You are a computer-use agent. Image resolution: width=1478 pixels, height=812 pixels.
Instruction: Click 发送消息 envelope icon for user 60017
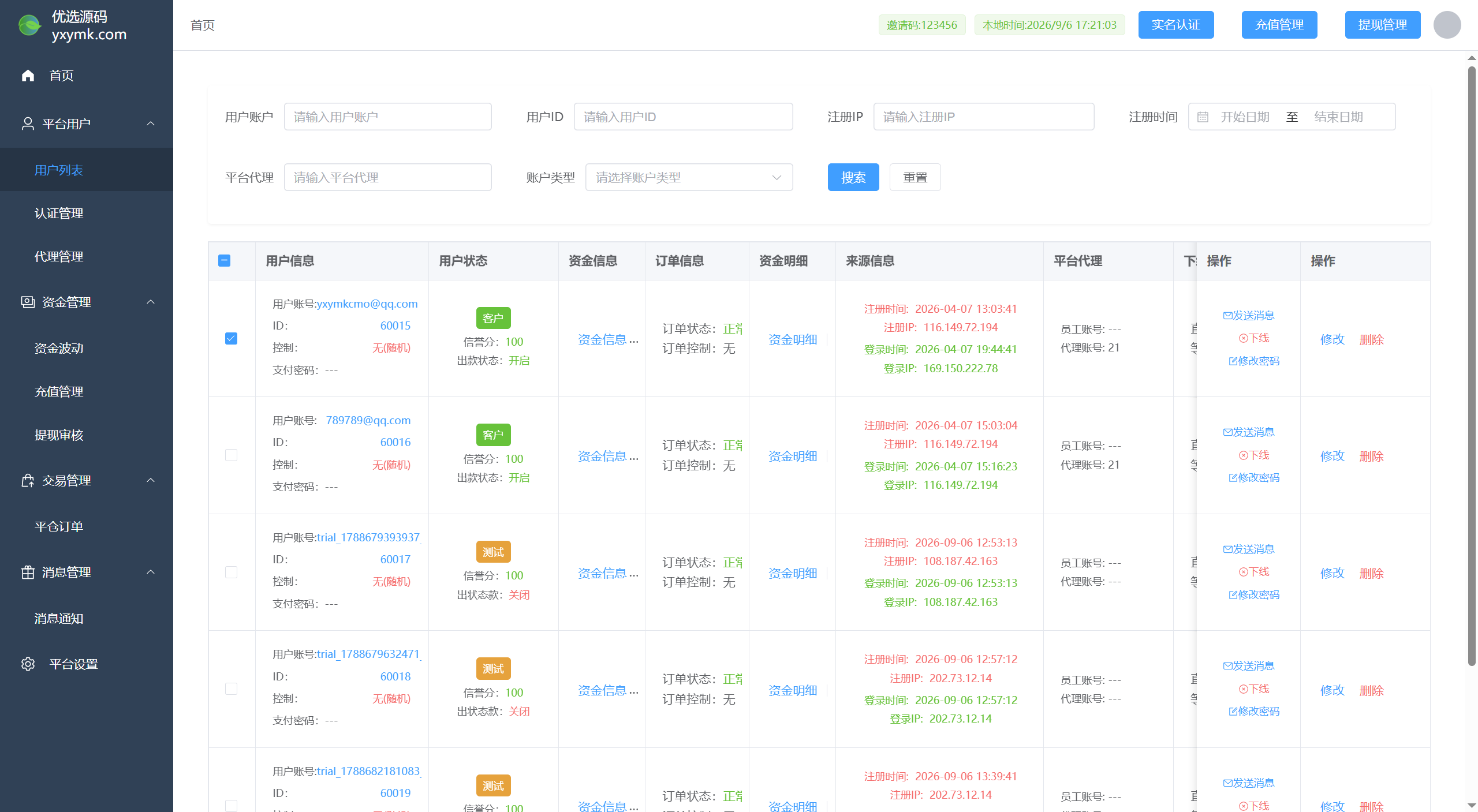click(1227, 549)
